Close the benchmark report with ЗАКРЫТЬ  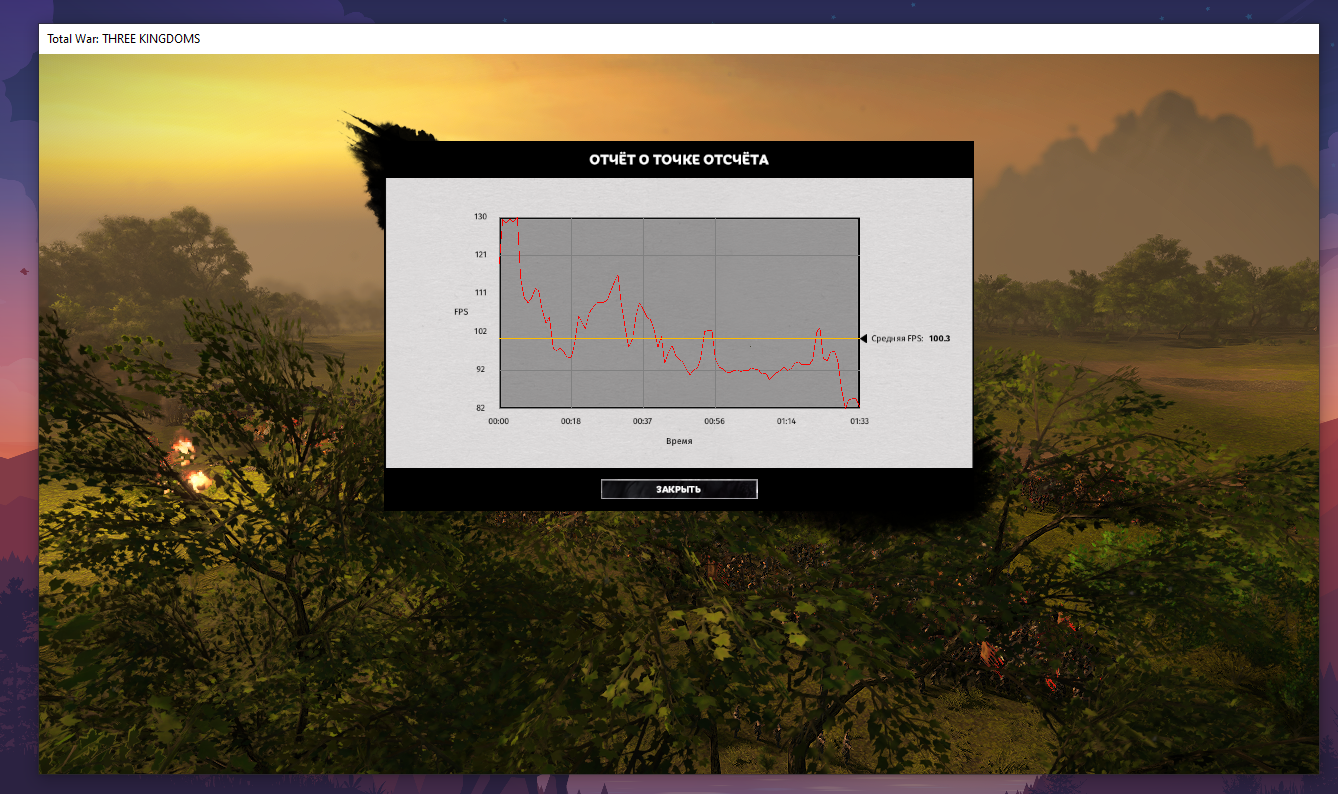pos(679,489)
